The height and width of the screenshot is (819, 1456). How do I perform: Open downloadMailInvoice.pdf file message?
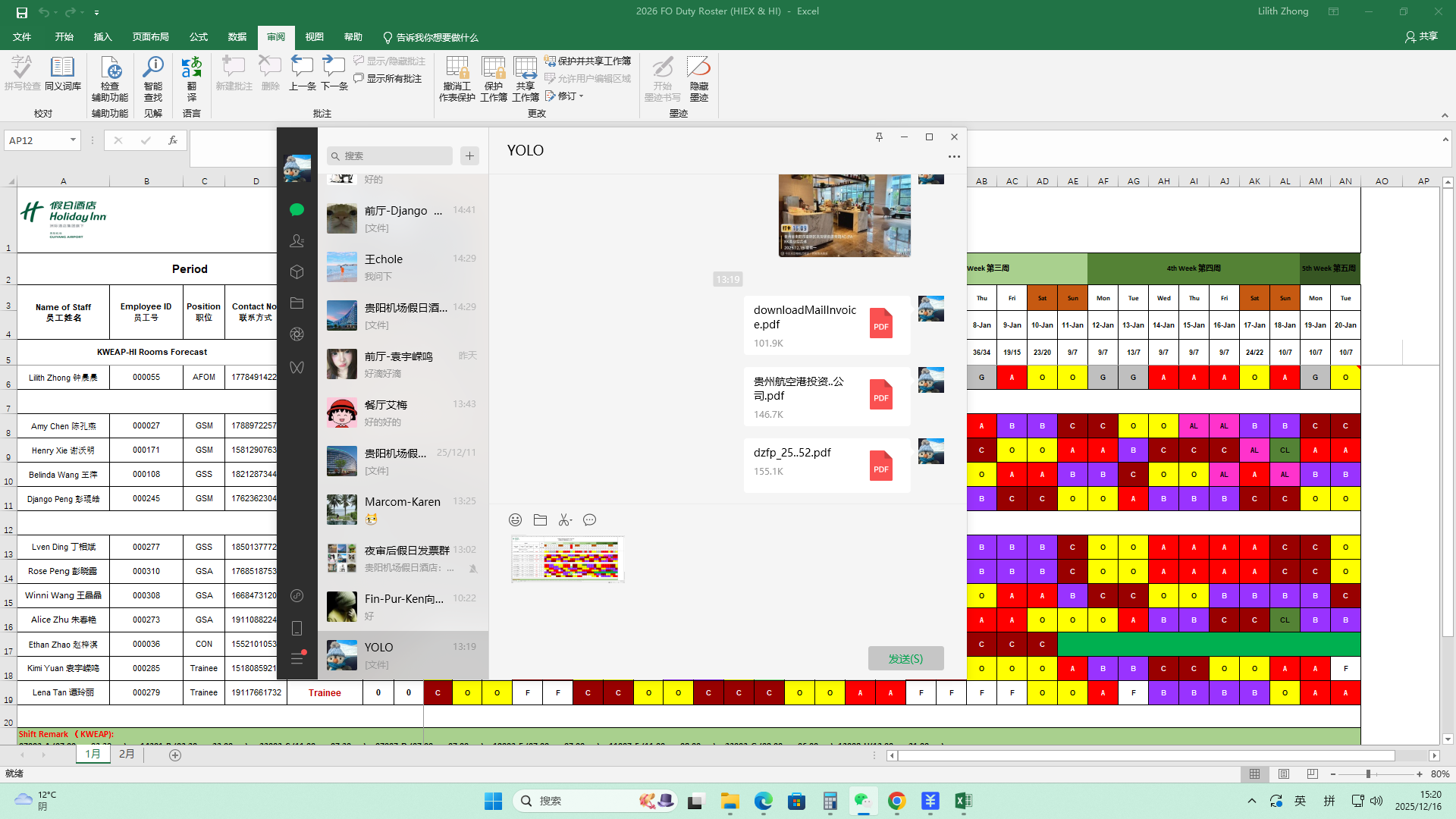point(827,325)
